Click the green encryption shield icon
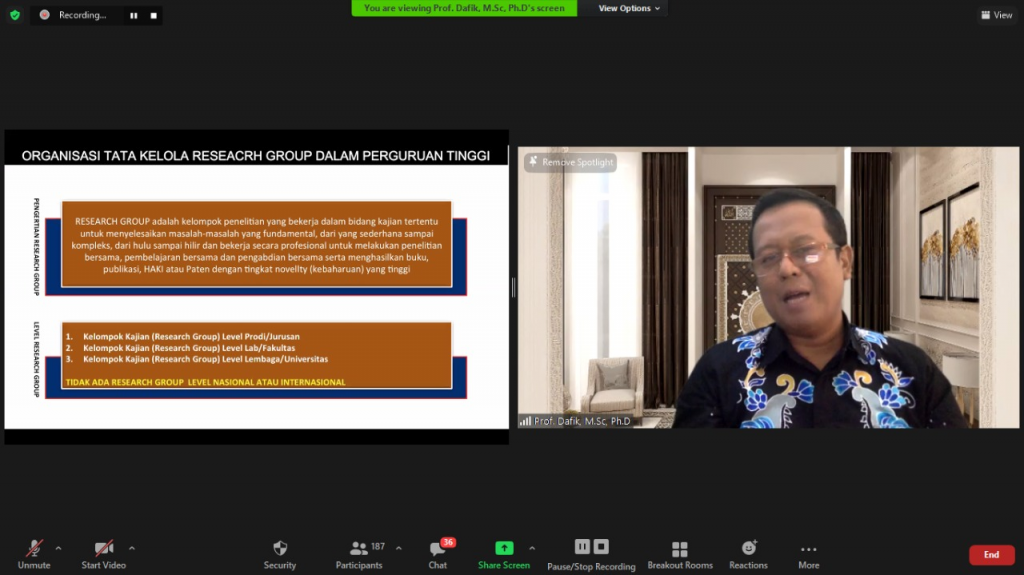Image resolution: width=1024 pixels, height=575 pixels. (15, 15)
